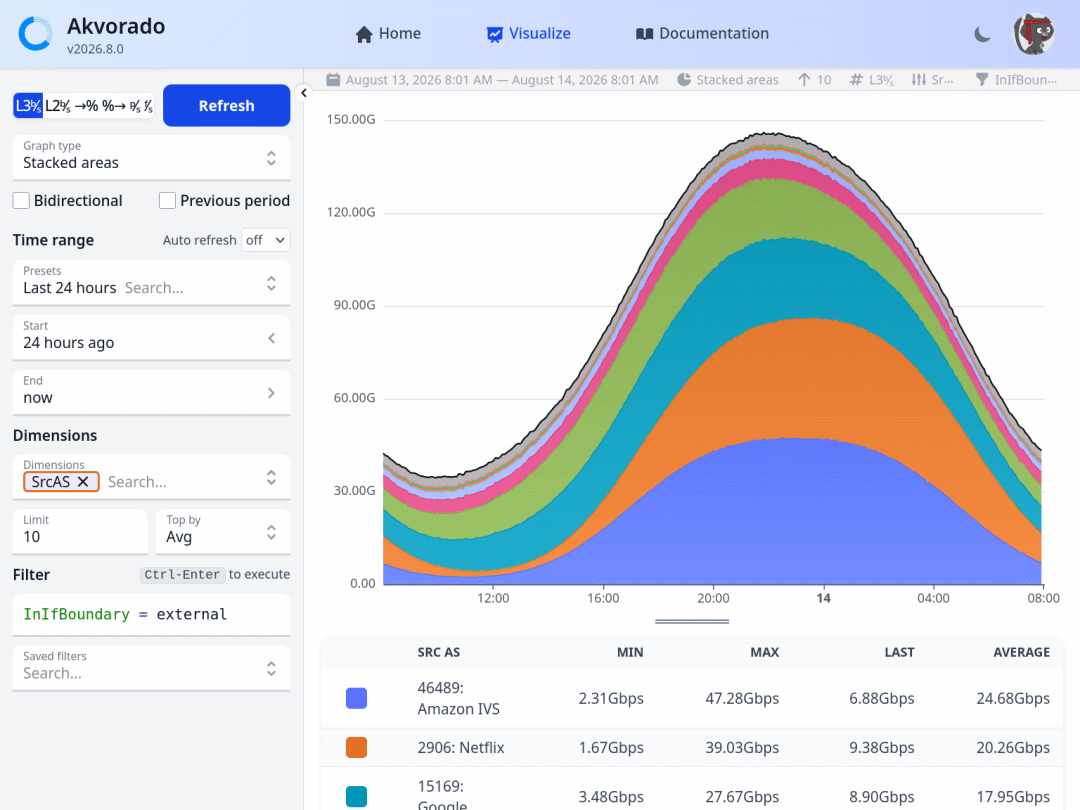Go to the Home page
1080x810 pixels.
point(388,34)
